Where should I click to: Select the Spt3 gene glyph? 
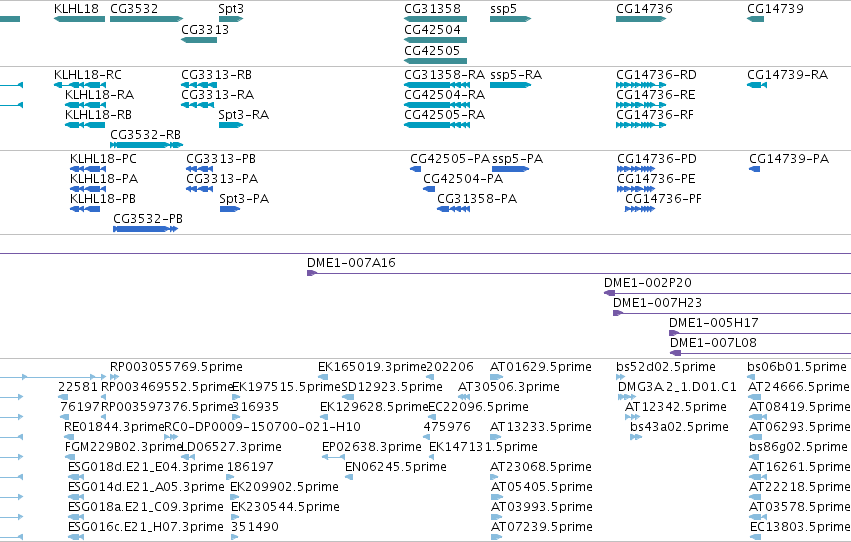point(231,19)
